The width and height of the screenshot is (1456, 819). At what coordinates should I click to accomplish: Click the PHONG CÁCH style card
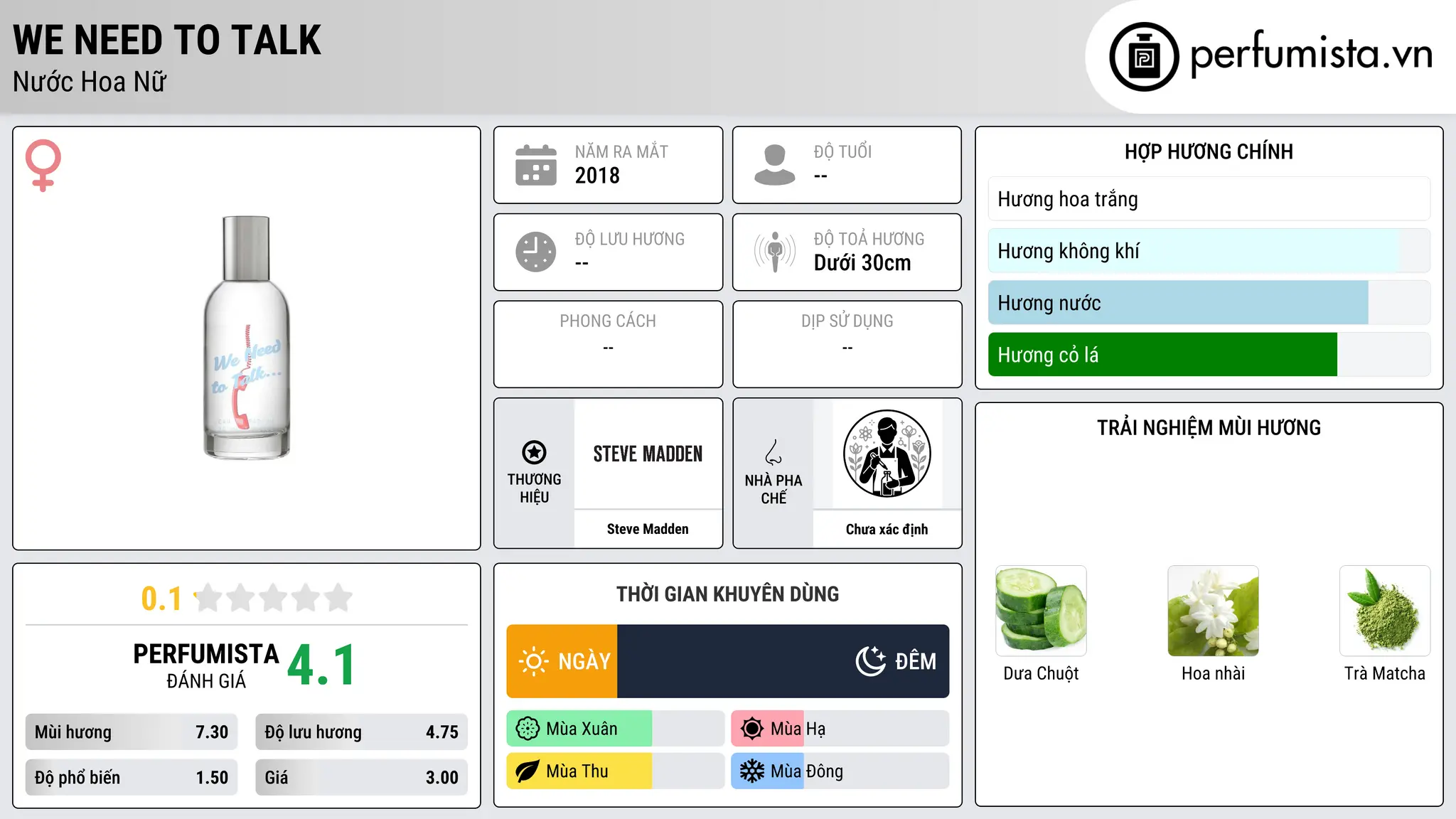pos(608,344)
